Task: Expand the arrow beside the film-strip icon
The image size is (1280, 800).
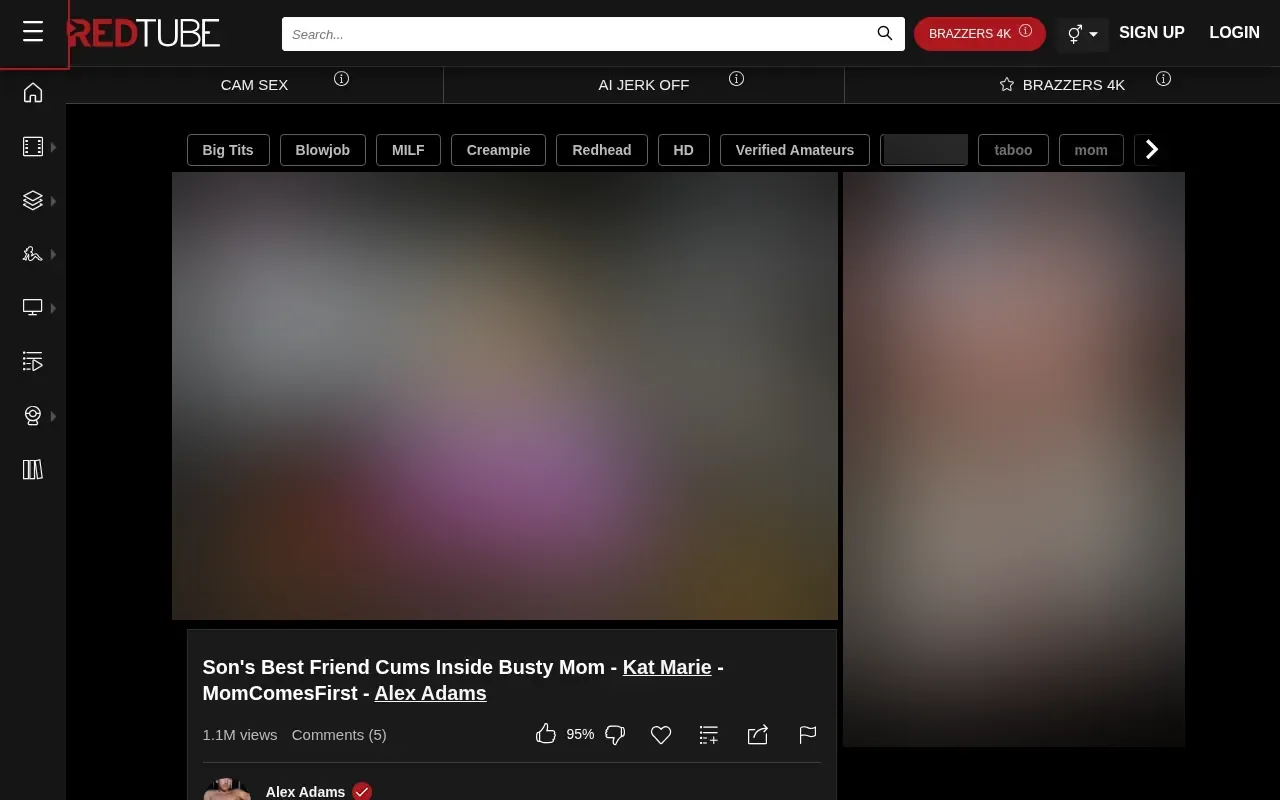Action: pos(53,147)
